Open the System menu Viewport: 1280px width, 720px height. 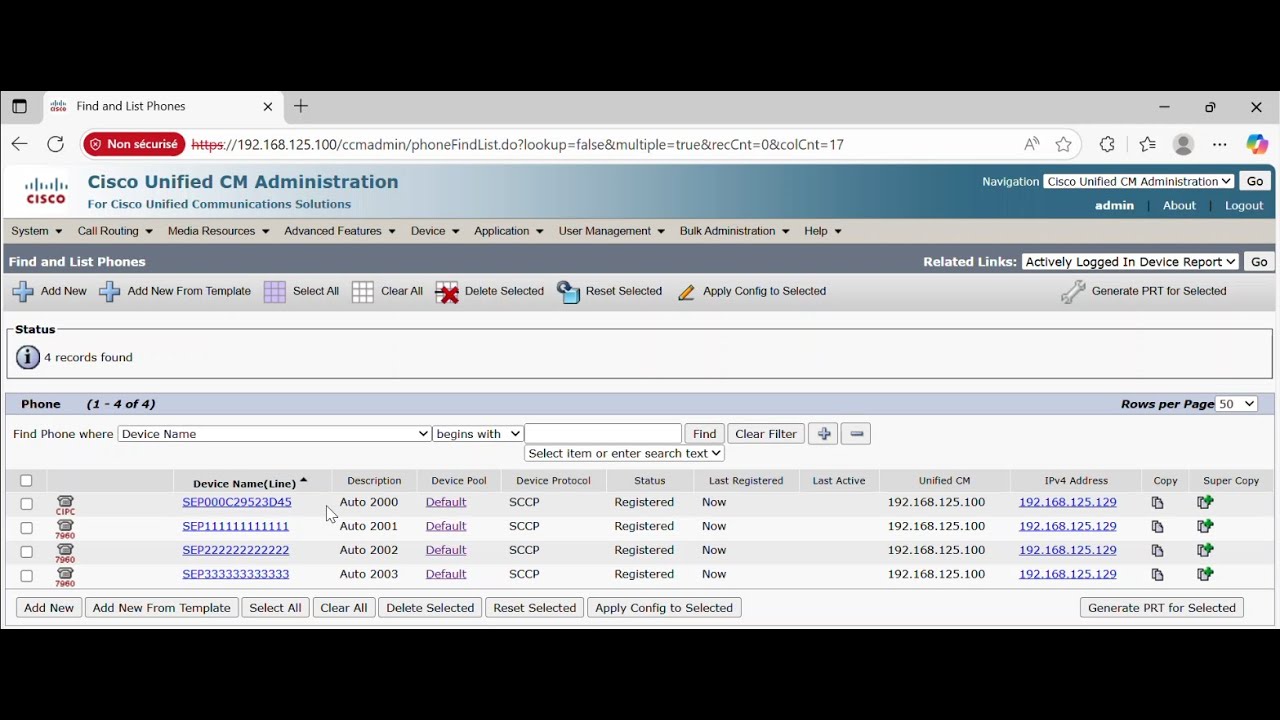[x=36, y=231]
